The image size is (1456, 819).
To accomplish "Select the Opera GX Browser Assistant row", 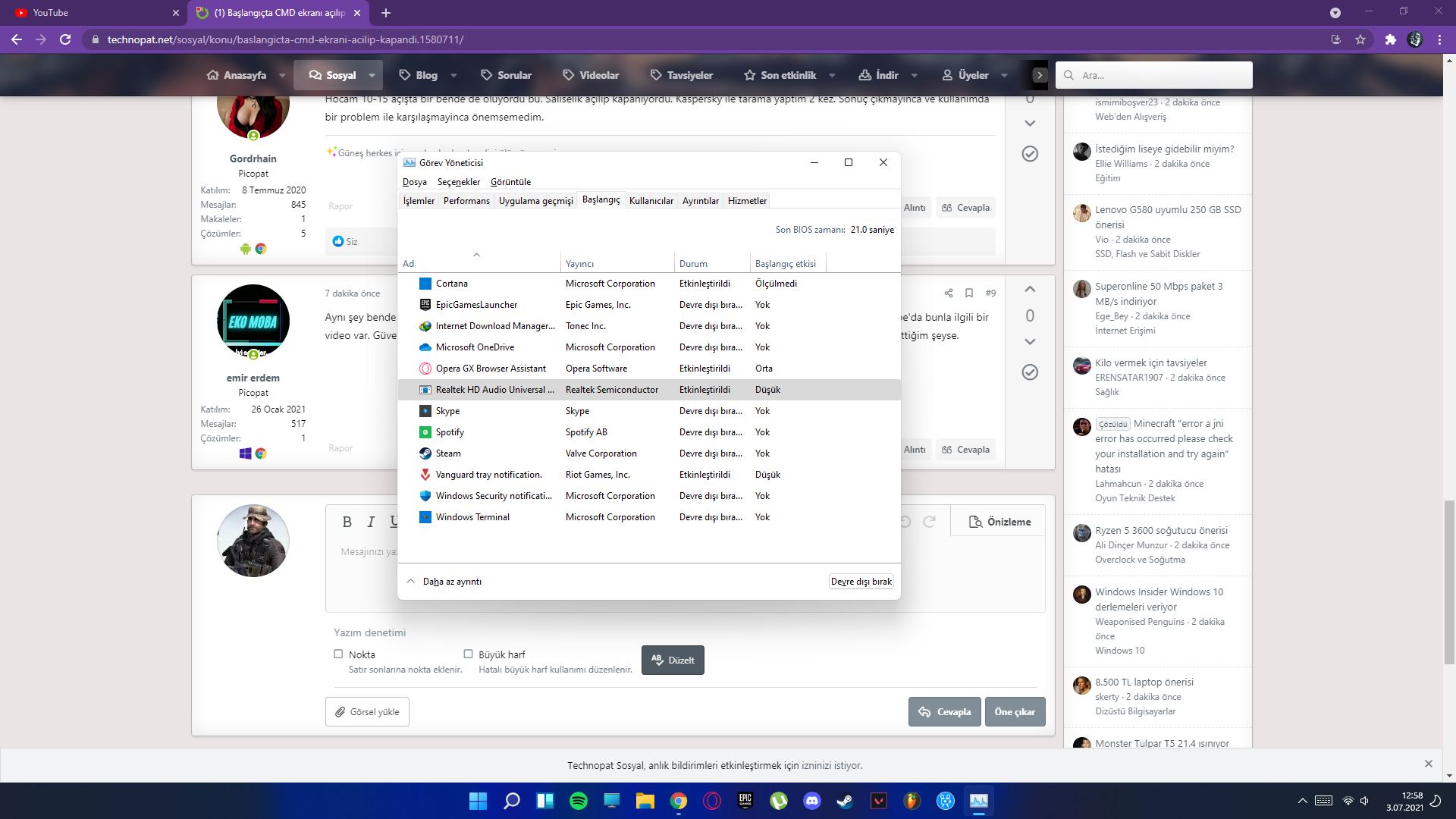I will click(x=491, y=369).
